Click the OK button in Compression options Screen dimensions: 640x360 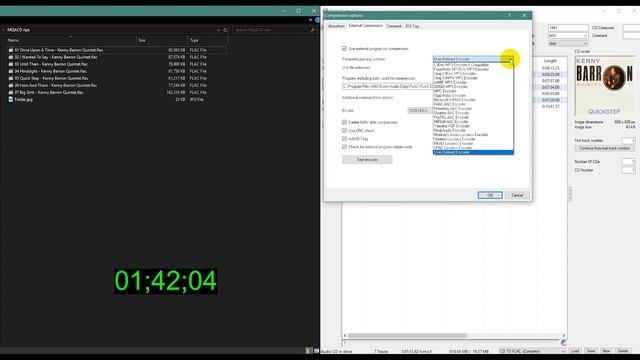pos(490,195)
